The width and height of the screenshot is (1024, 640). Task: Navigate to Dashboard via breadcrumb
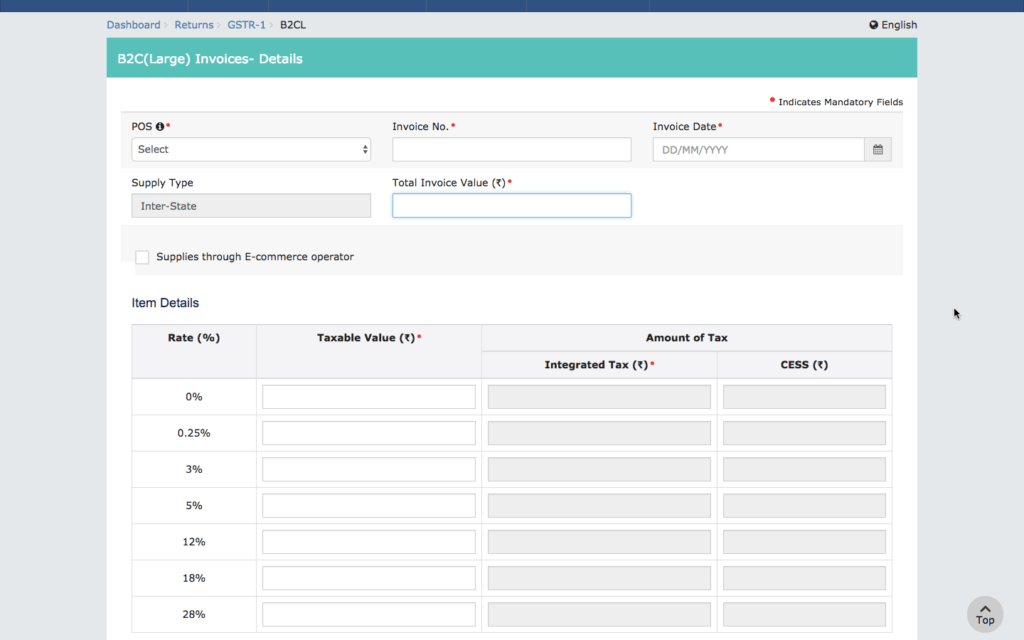[133, 24]
